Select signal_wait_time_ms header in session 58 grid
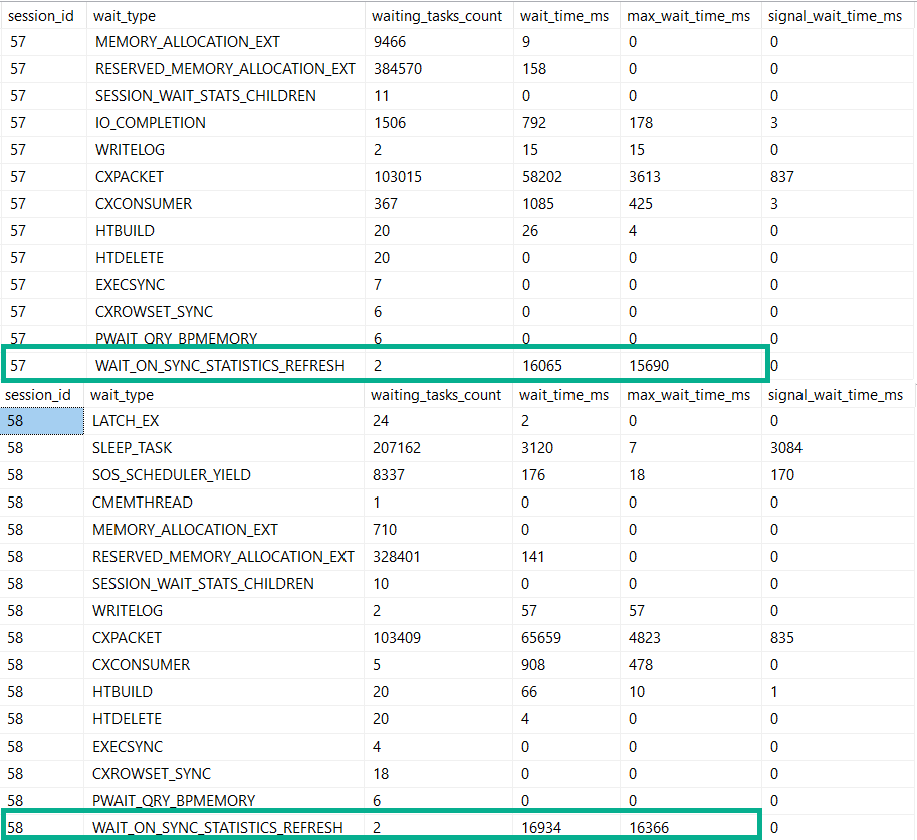This screenshot has width=917, height=840. (835, 395)
